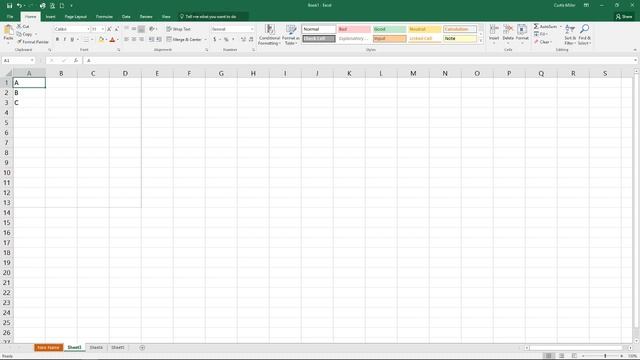Copy the selected cell
640x360 pixels.
coord(24,34)
